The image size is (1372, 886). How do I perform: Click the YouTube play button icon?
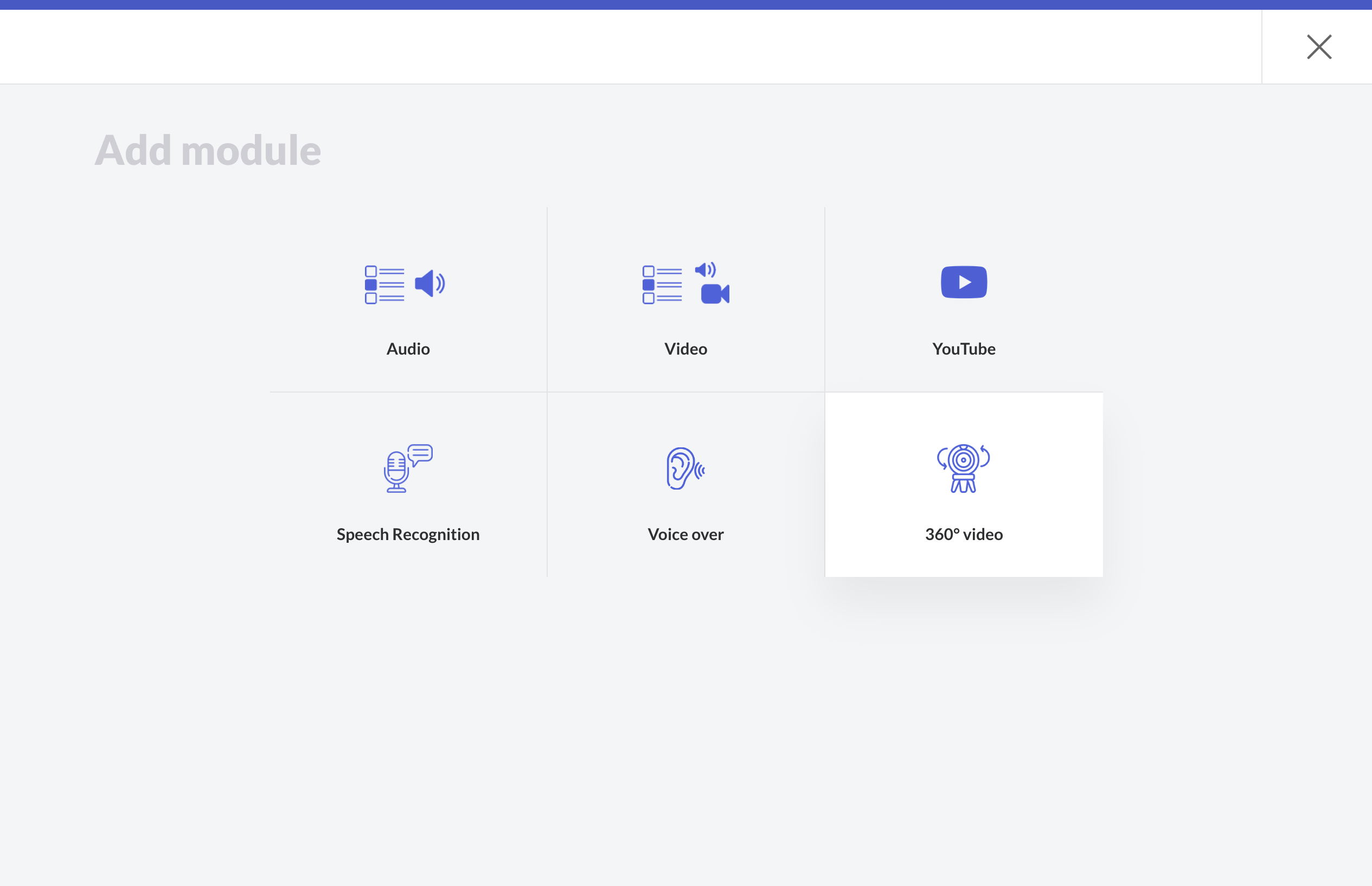(x=964, y=282)
